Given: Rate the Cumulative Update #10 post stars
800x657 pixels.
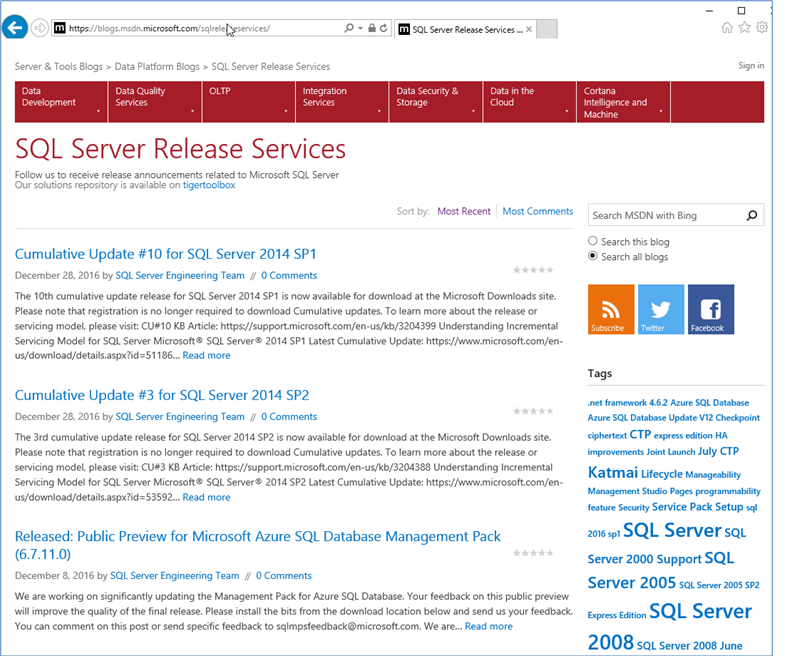Looking at the screenshot, I should pyautogui.click(x=533, y=270).
